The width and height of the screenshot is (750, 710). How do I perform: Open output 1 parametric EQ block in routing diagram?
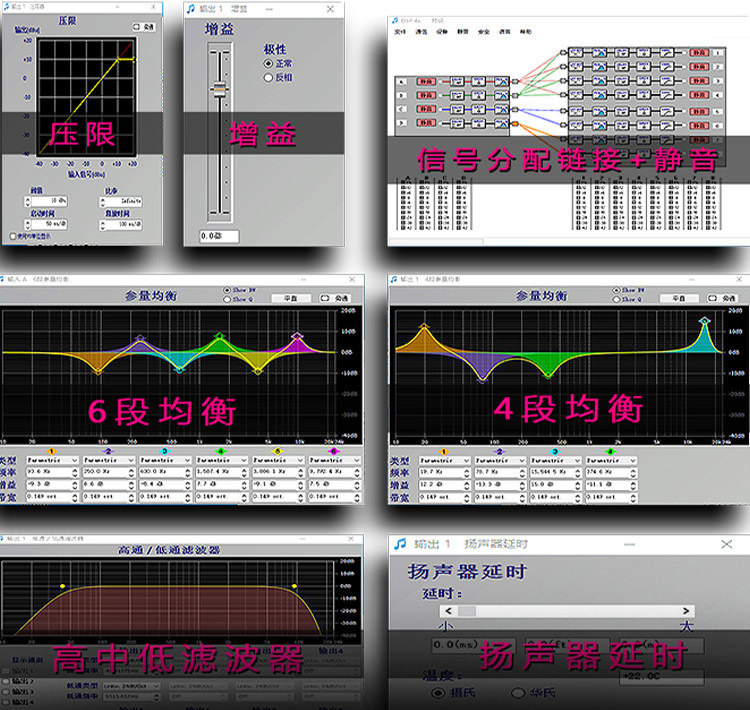coord(599,53)
